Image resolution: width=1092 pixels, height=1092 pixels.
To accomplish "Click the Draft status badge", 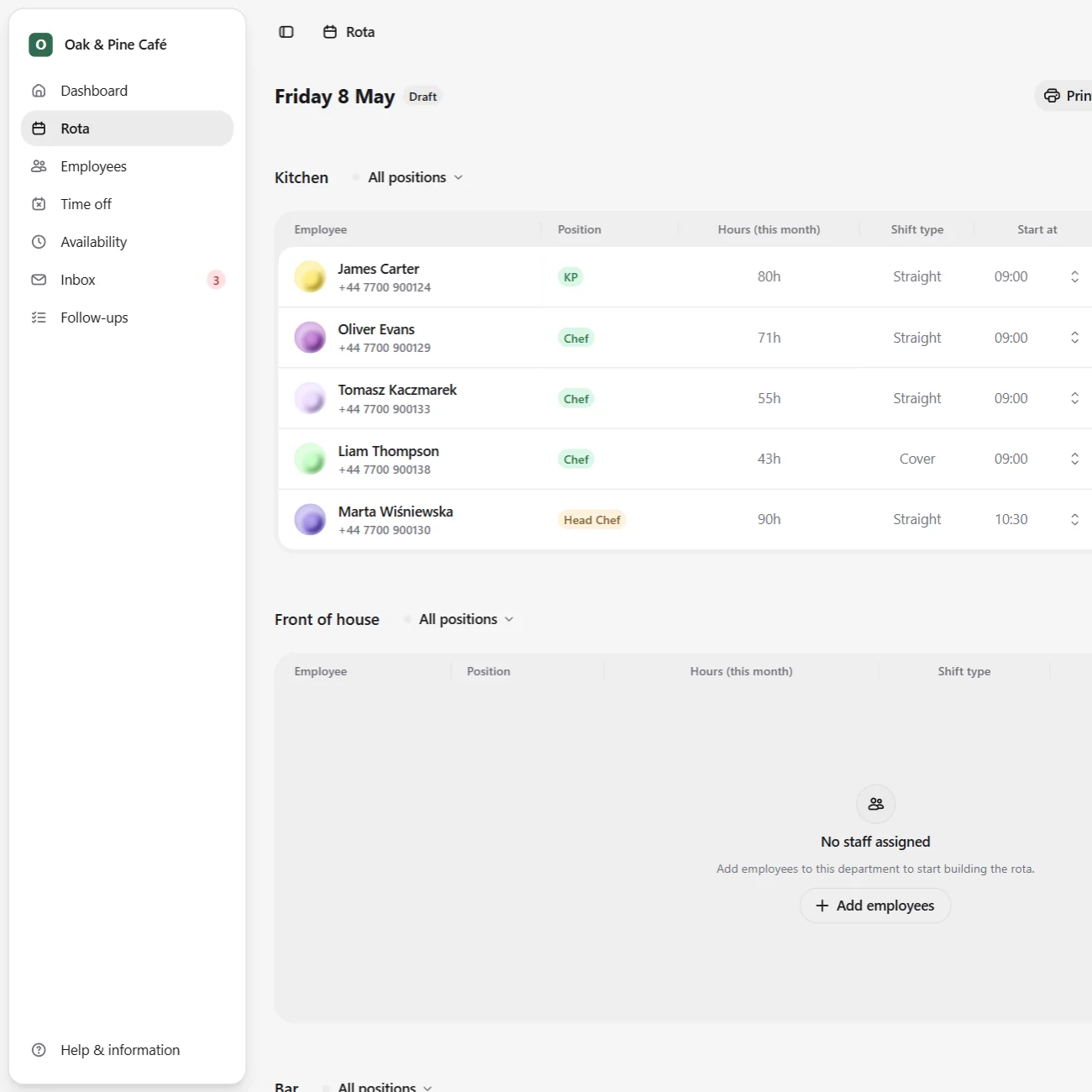I will click(423, 97).
